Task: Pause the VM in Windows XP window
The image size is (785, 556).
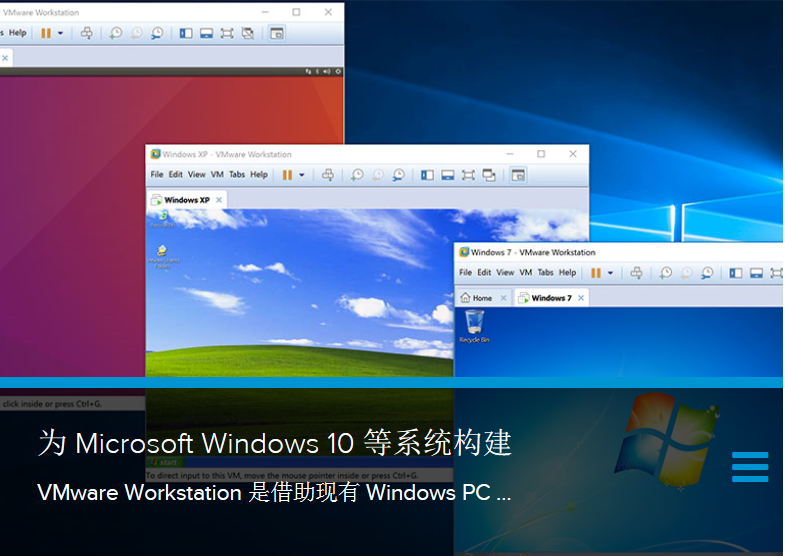Action: [x=287, y=175]
